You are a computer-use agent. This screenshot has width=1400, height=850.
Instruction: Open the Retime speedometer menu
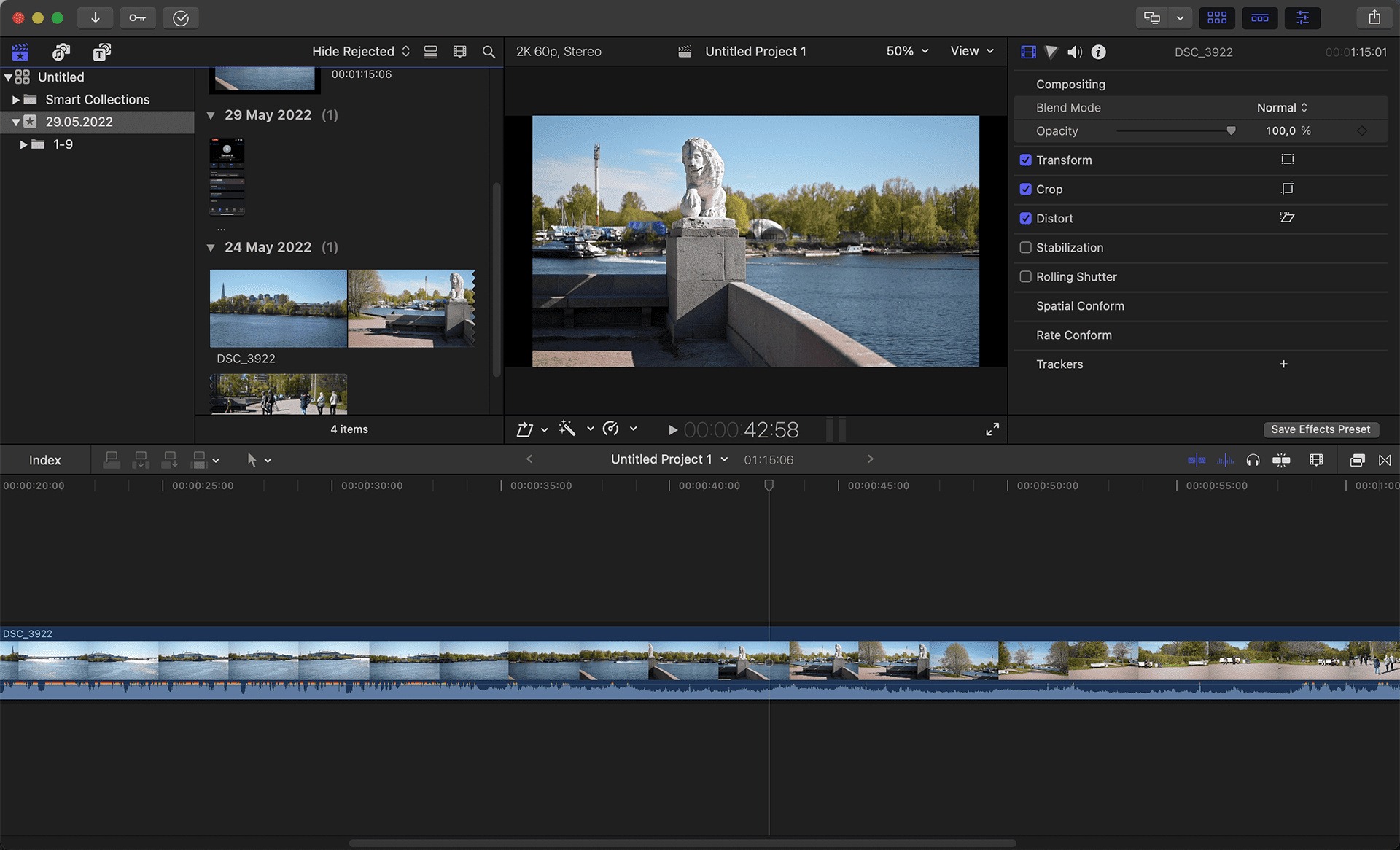click(x=611, y=429)
